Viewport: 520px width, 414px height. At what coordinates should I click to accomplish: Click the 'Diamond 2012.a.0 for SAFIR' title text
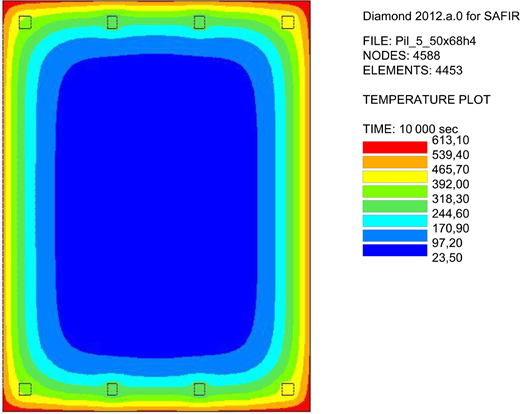(x=441, y=16)
